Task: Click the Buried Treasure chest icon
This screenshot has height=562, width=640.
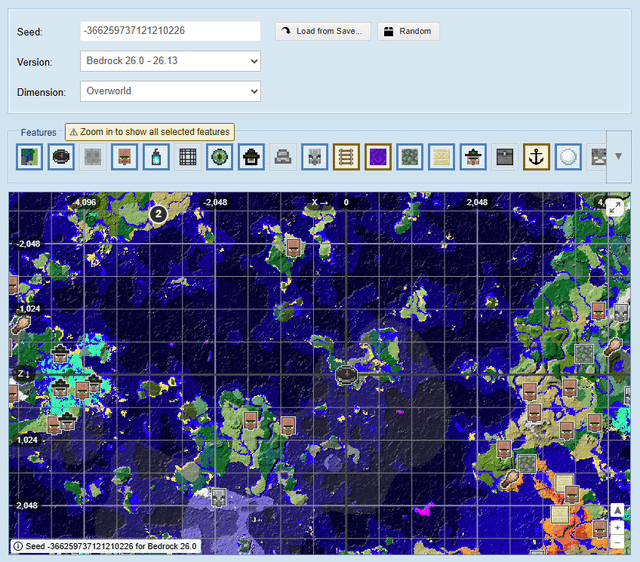Action: pyautogui.click(x=504, y=157)
